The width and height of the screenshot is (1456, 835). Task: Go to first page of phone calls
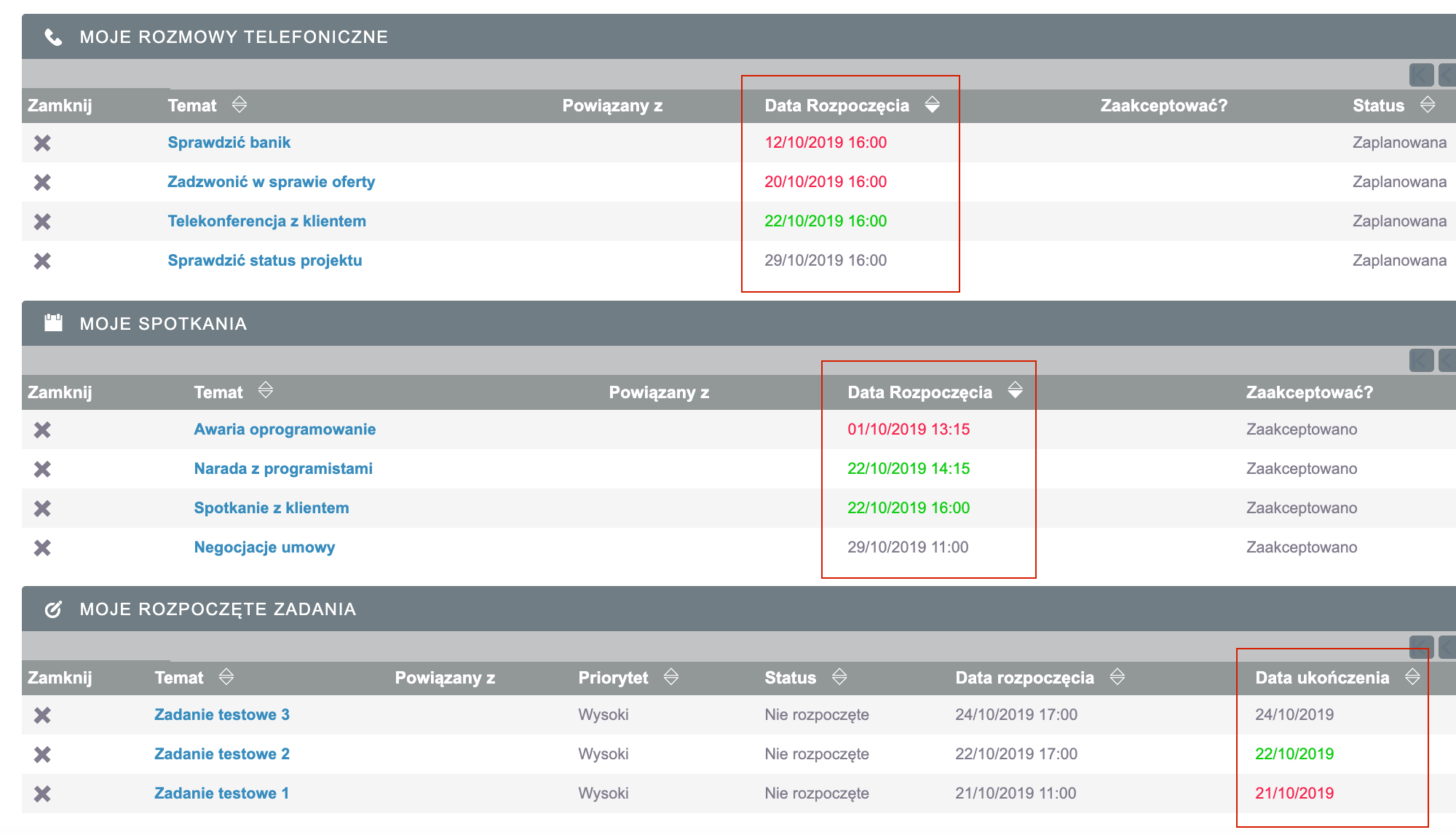[1421, 75]
